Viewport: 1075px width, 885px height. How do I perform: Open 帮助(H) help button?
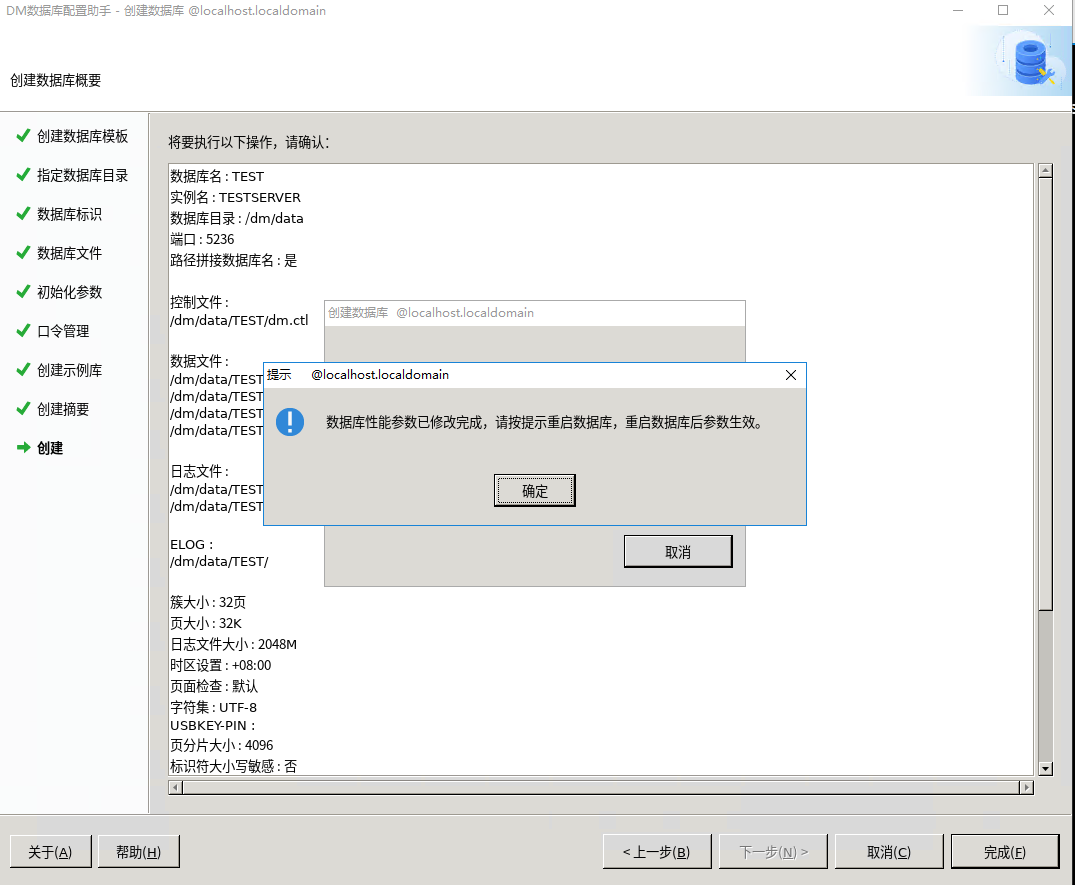(138, 852)
